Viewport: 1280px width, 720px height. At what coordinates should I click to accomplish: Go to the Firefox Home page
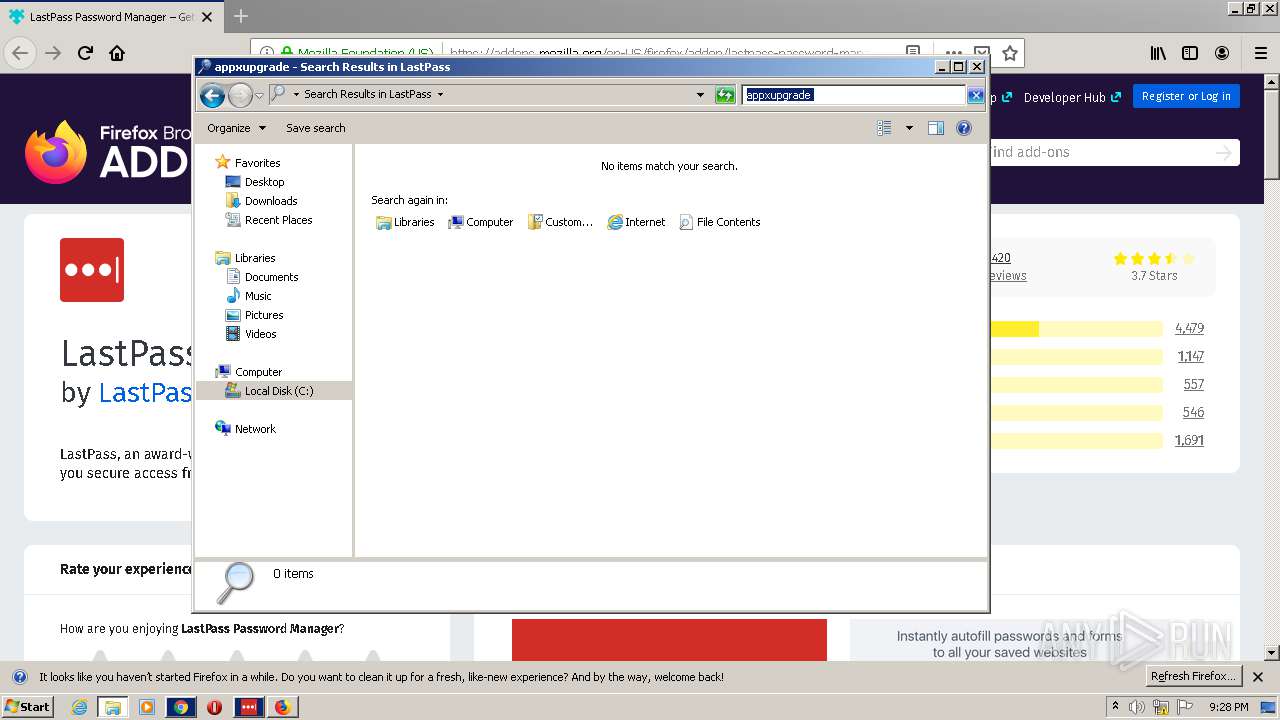tap(117, 53)
